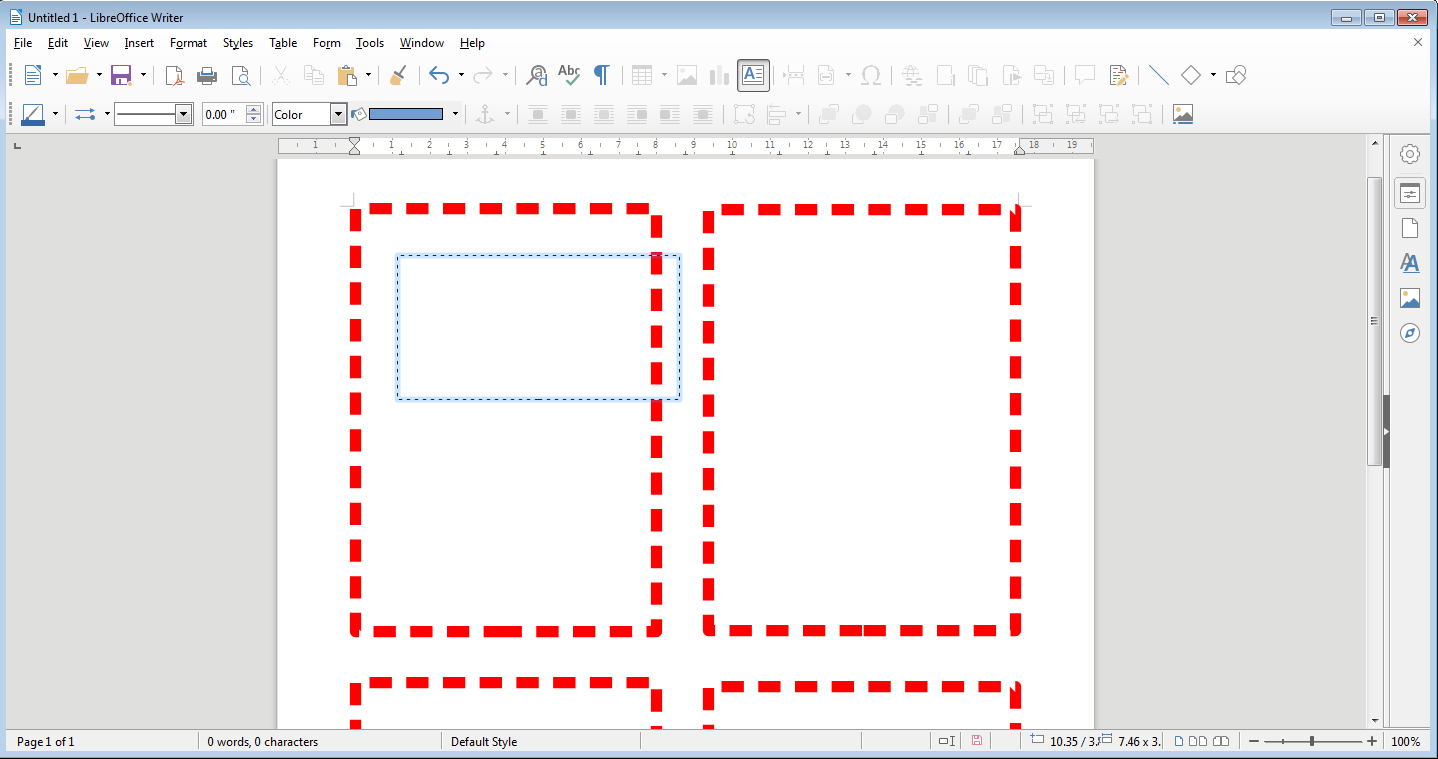The image size is (1438, 759).
Task: Open the Edit menu
Action: coord(58,43)
